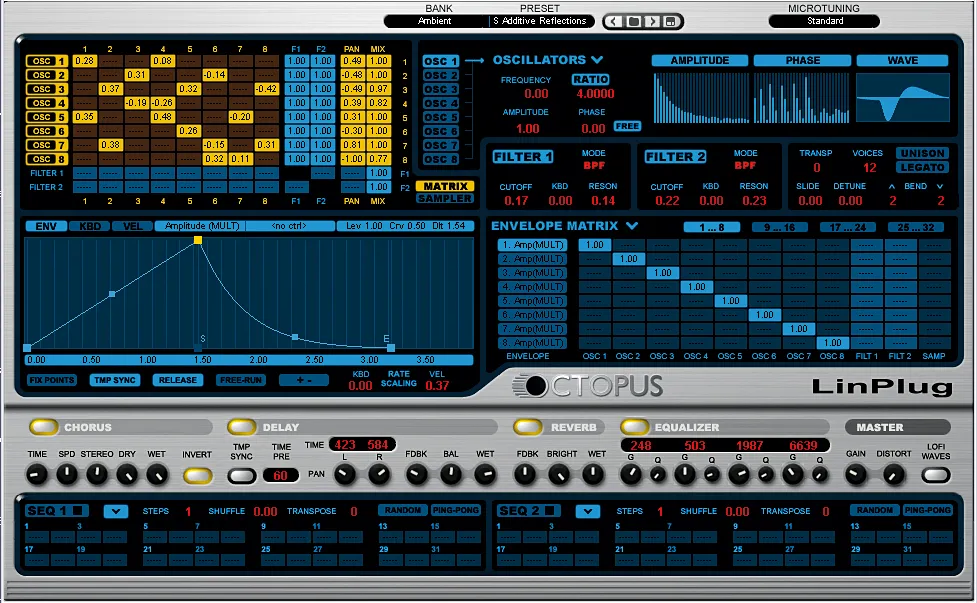Adjust the Chorus SPD knob
The width and height of the screenshot is (977, 603).
click(67, 475)
